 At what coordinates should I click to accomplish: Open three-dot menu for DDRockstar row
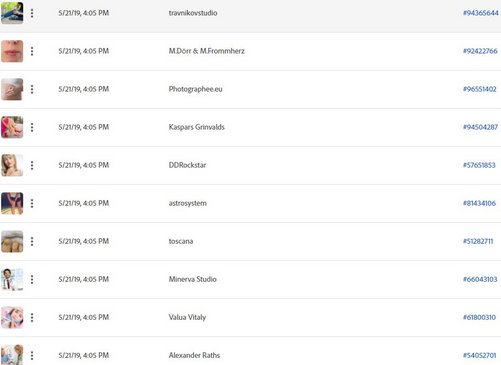[32, 165]
